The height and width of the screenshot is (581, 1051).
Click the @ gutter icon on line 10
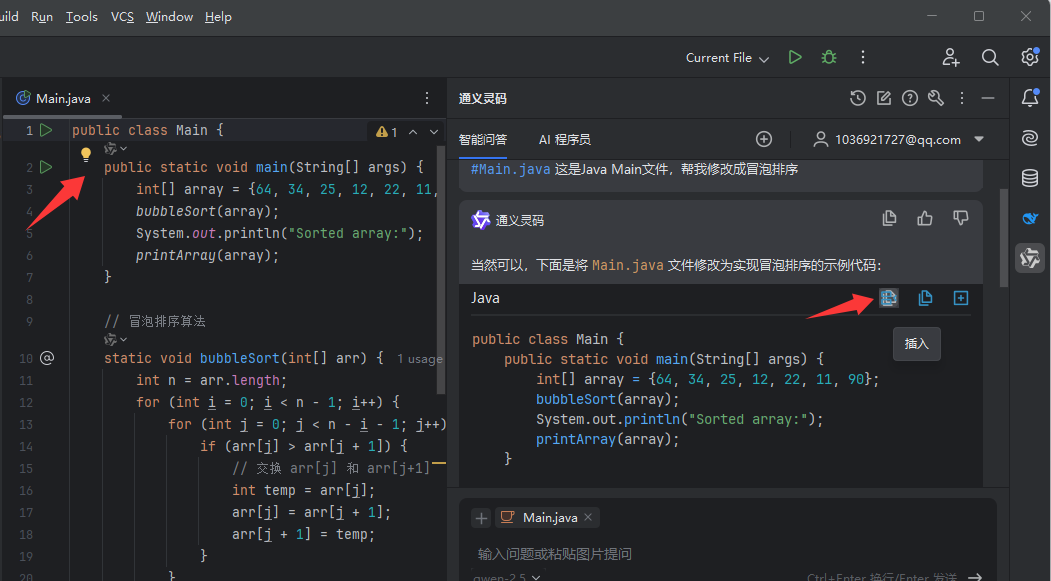click(x=47, y=358)
